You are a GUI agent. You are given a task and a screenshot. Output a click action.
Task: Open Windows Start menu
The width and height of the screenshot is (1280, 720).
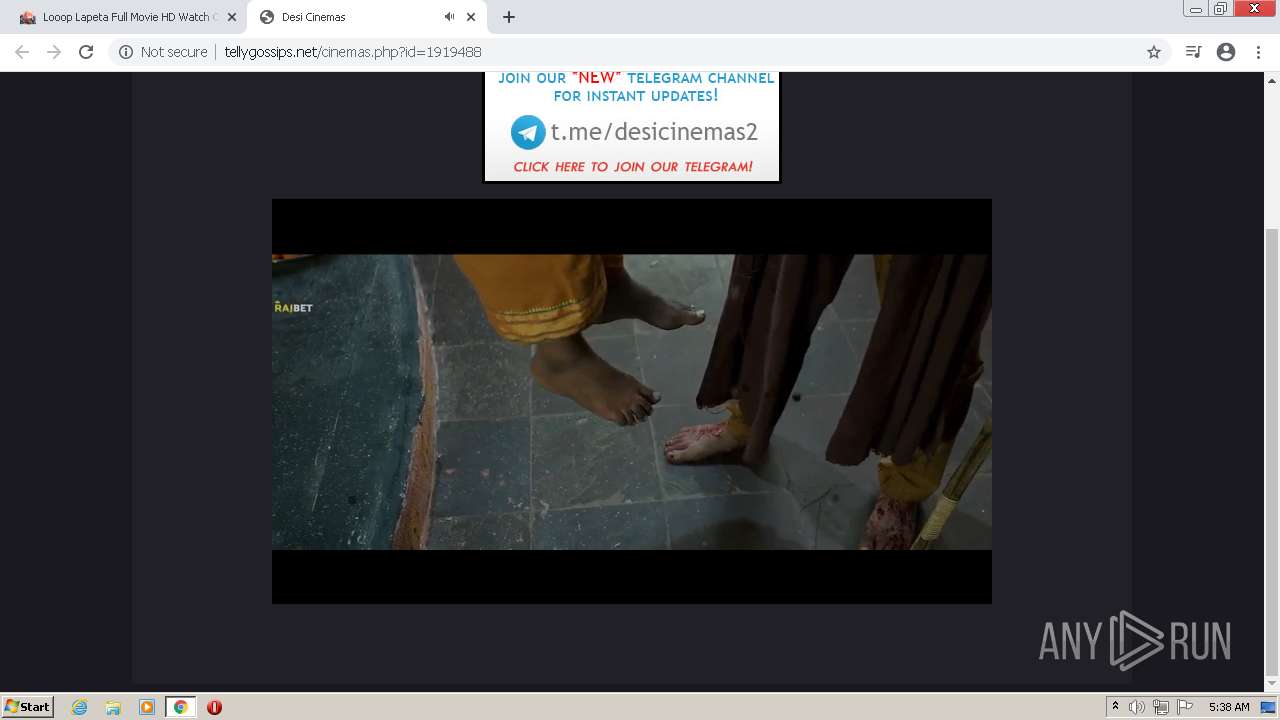click(27, 707)
